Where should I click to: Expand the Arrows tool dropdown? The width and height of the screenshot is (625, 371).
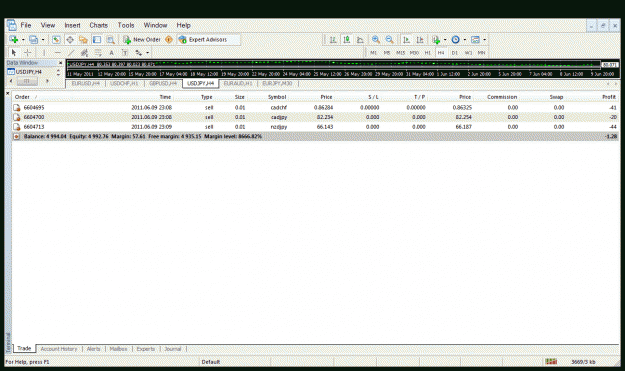[147, 53]
